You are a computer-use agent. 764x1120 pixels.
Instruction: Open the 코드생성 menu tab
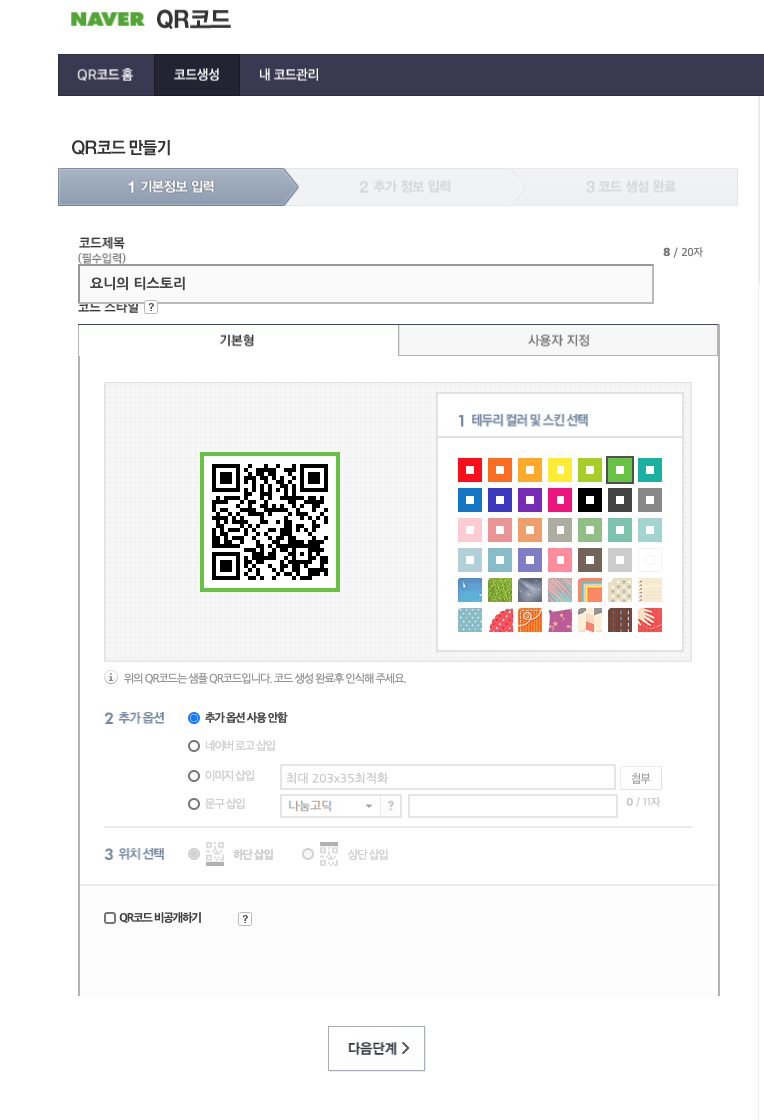pos(197,74)
